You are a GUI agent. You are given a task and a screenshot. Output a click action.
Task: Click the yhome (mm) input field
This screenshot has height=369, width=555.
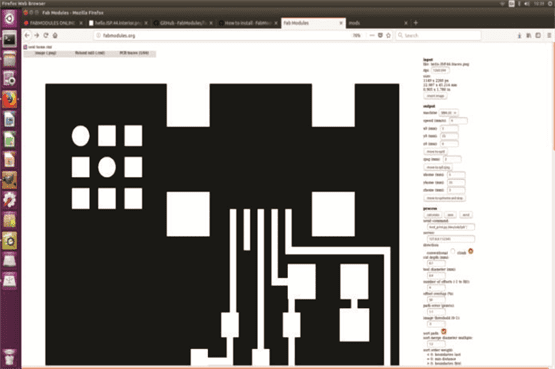click(456, 183)
